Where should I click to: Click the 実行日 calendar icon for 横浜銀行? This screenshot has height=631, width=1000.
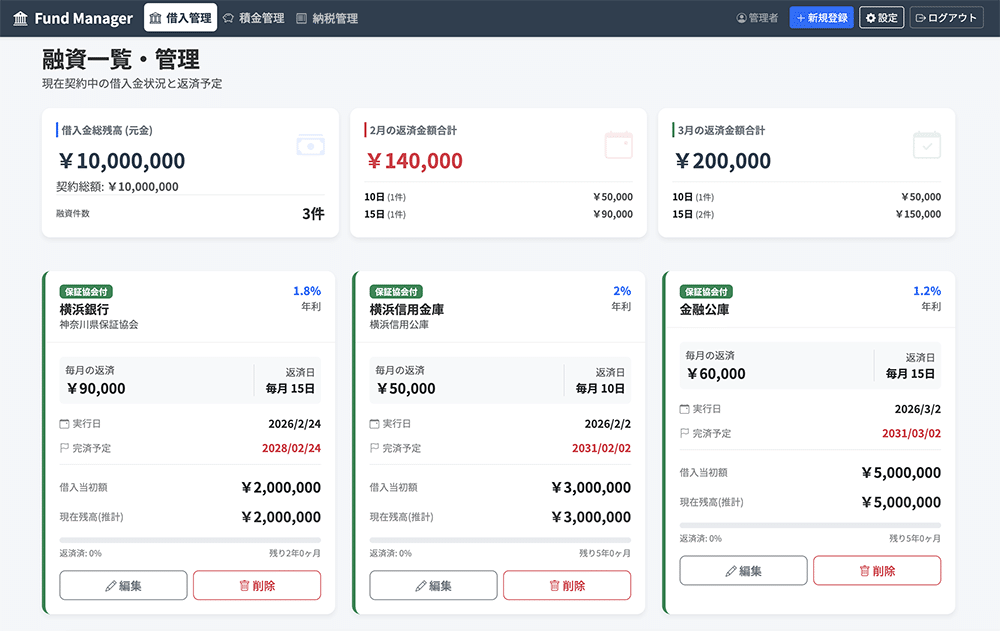tap(65, 424)
